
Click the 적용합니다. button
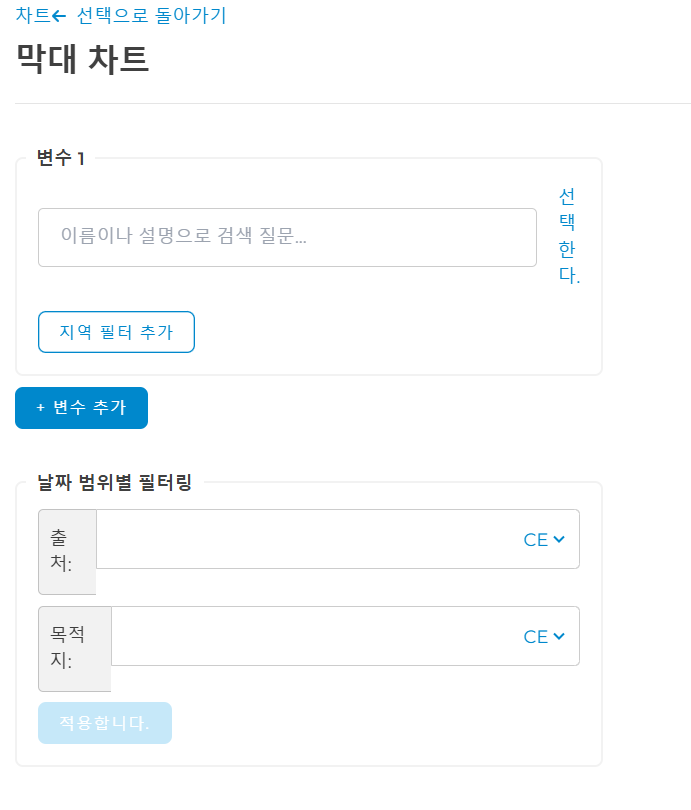pyautogui.click(x=105, y=723)
